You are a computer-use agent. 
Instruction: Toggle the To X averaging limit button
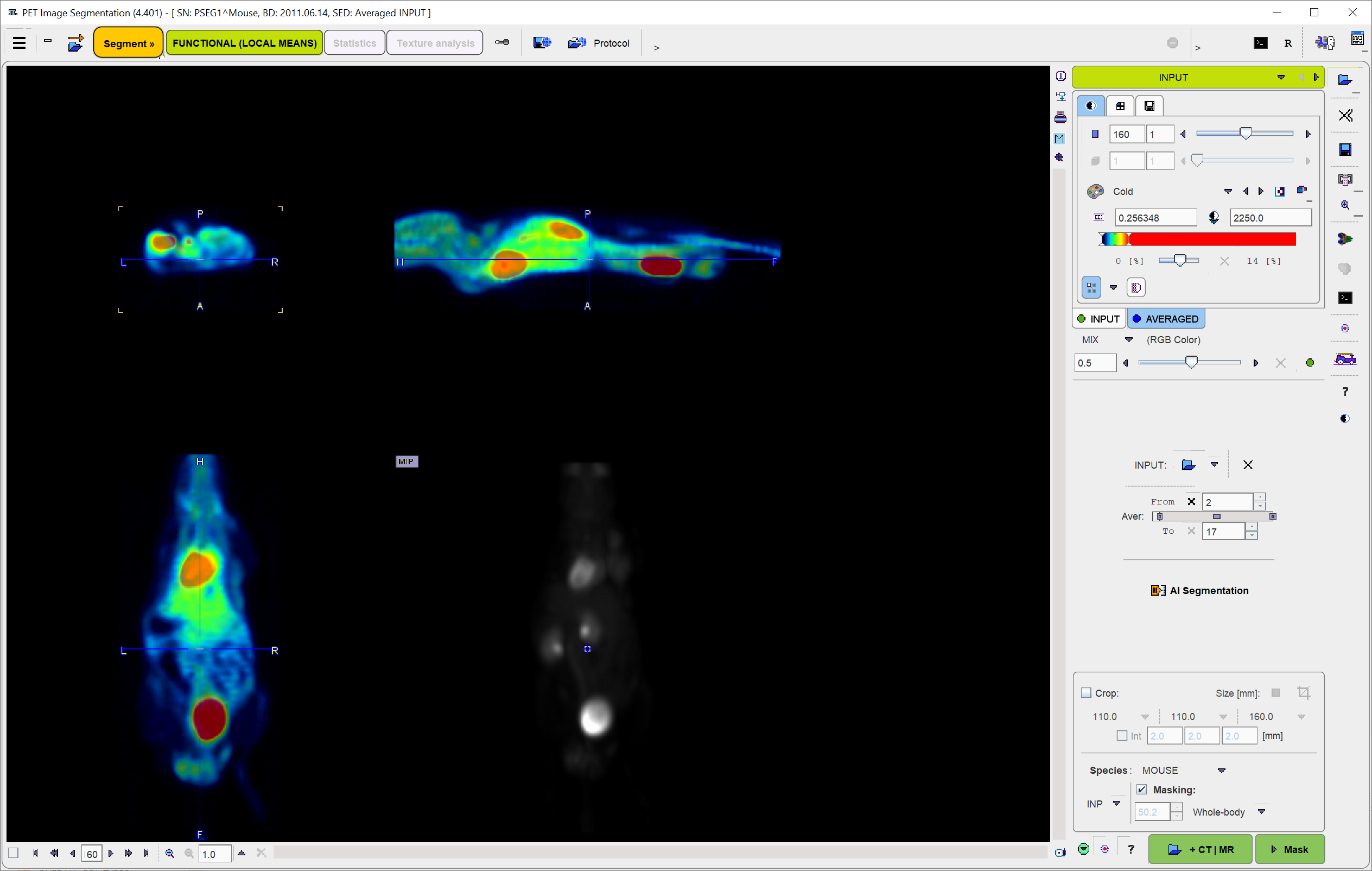[x=1191, y=531]
